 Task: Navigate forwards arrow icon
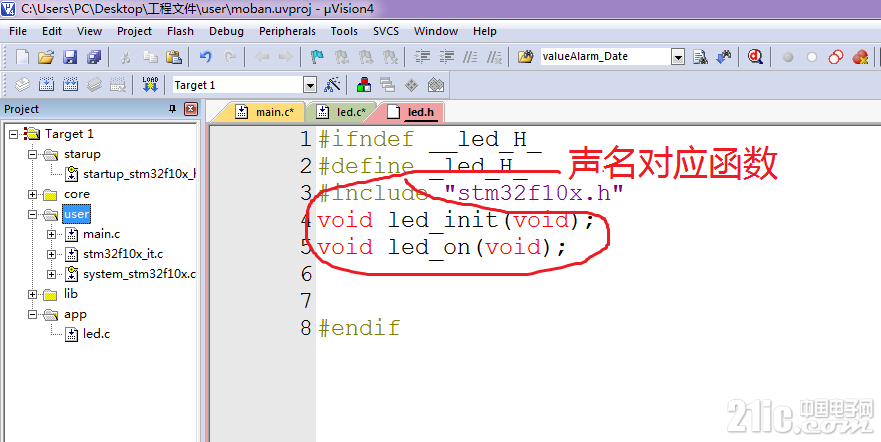click(285, 57)
